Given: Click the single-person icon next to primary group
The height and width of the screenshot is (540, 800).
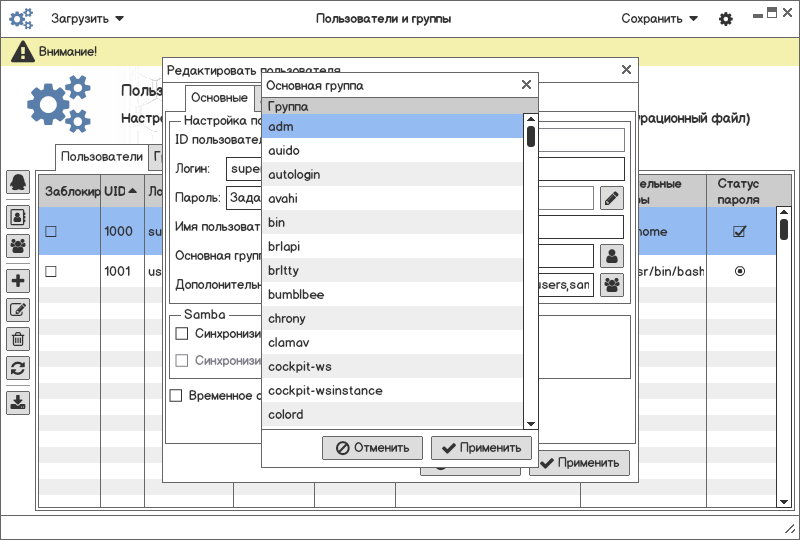Looking at the screenshot, I should click(x=611, y=256).
